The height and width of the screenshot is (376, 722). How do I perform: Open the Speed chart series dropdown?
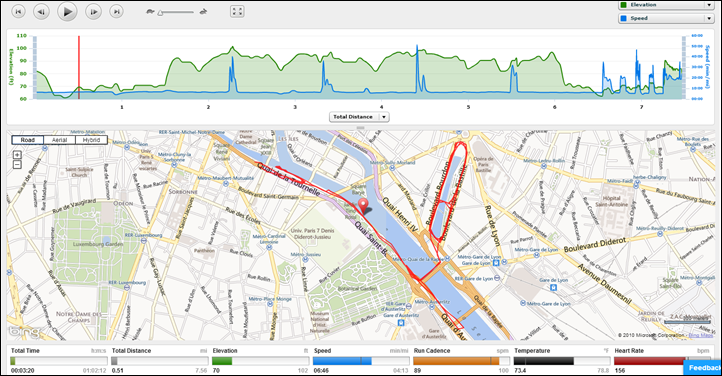pos(666,18)
